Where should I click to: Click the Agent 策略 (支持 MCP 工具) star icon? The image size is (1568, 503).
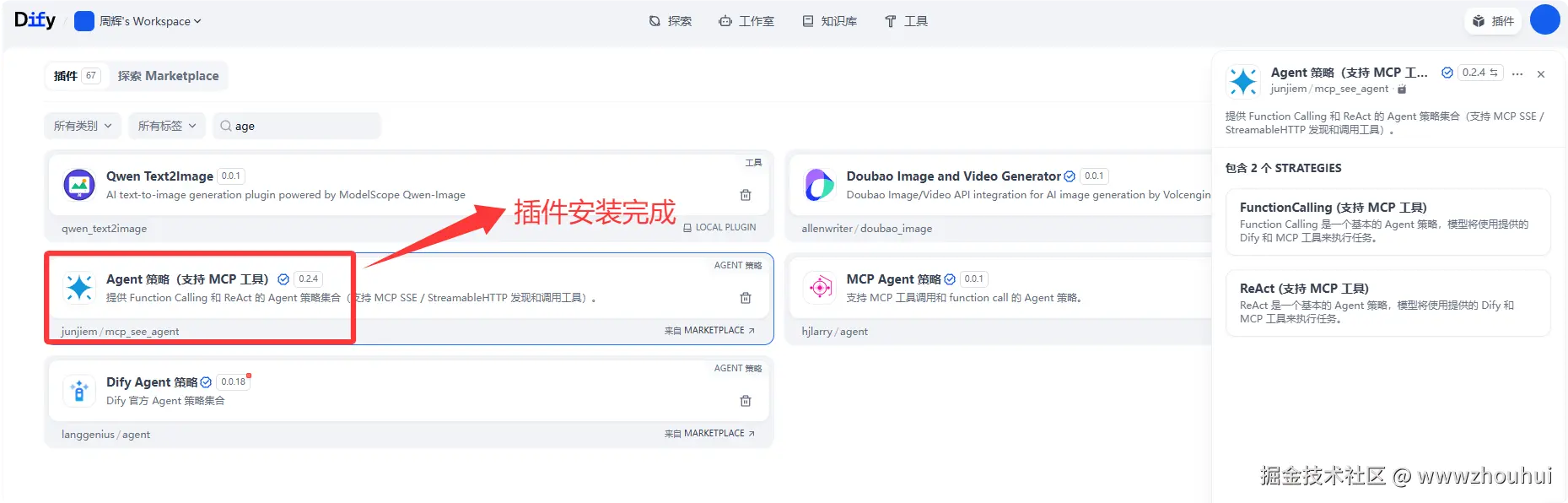(x=79, y=288)
